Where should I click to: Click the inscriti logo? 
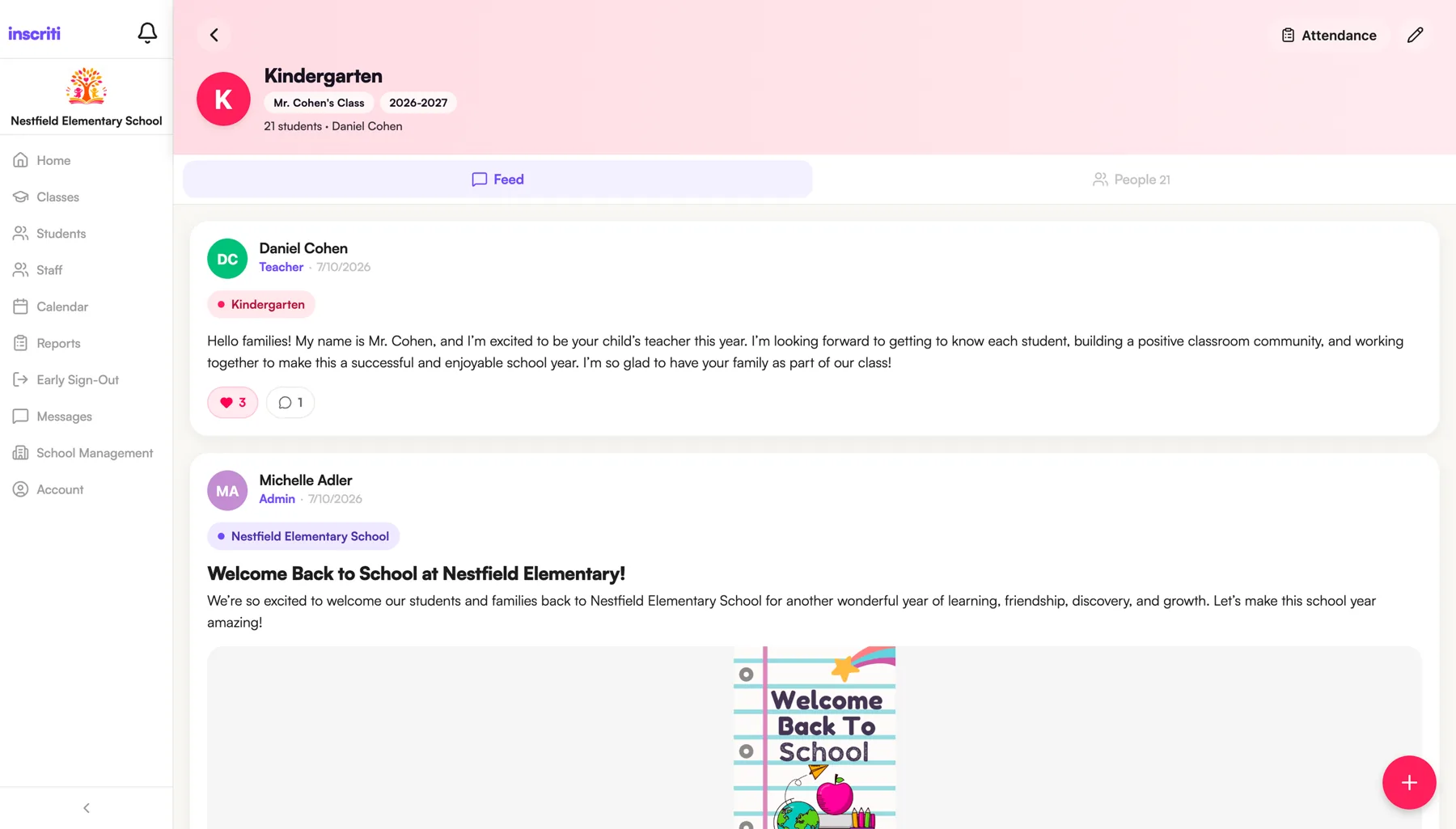point(34,33)
